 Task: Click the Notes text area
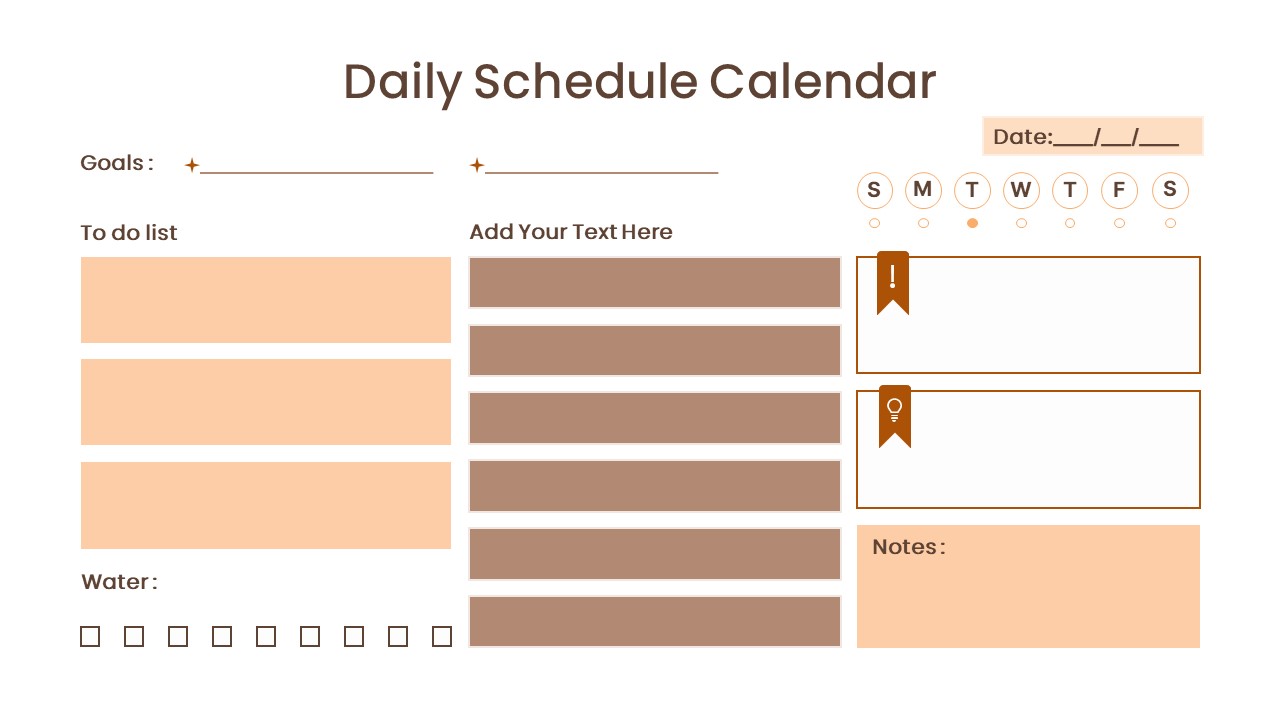[1028, 596]
